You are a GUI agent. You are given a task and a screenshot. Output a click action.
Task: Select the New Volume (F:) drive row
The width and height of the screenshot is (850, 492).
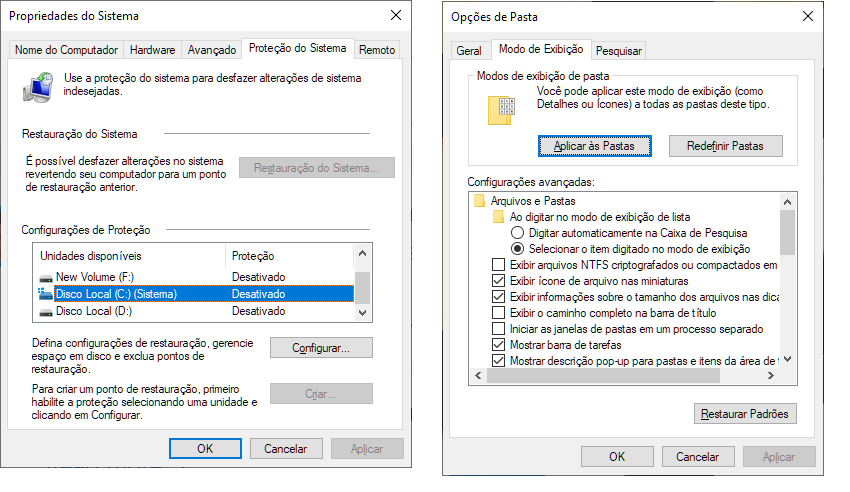[195, 277]
